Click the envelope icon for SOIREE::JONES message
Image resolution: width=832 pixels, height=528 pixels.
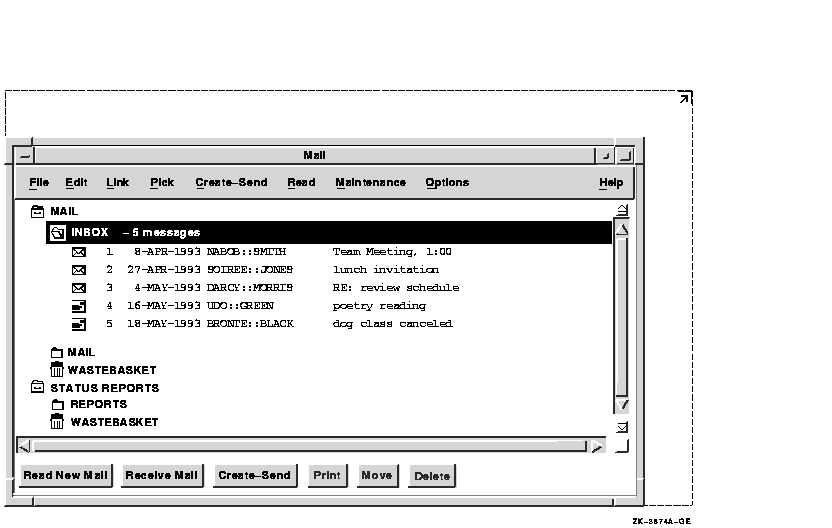pyautogui.click(x=79, y=270)
